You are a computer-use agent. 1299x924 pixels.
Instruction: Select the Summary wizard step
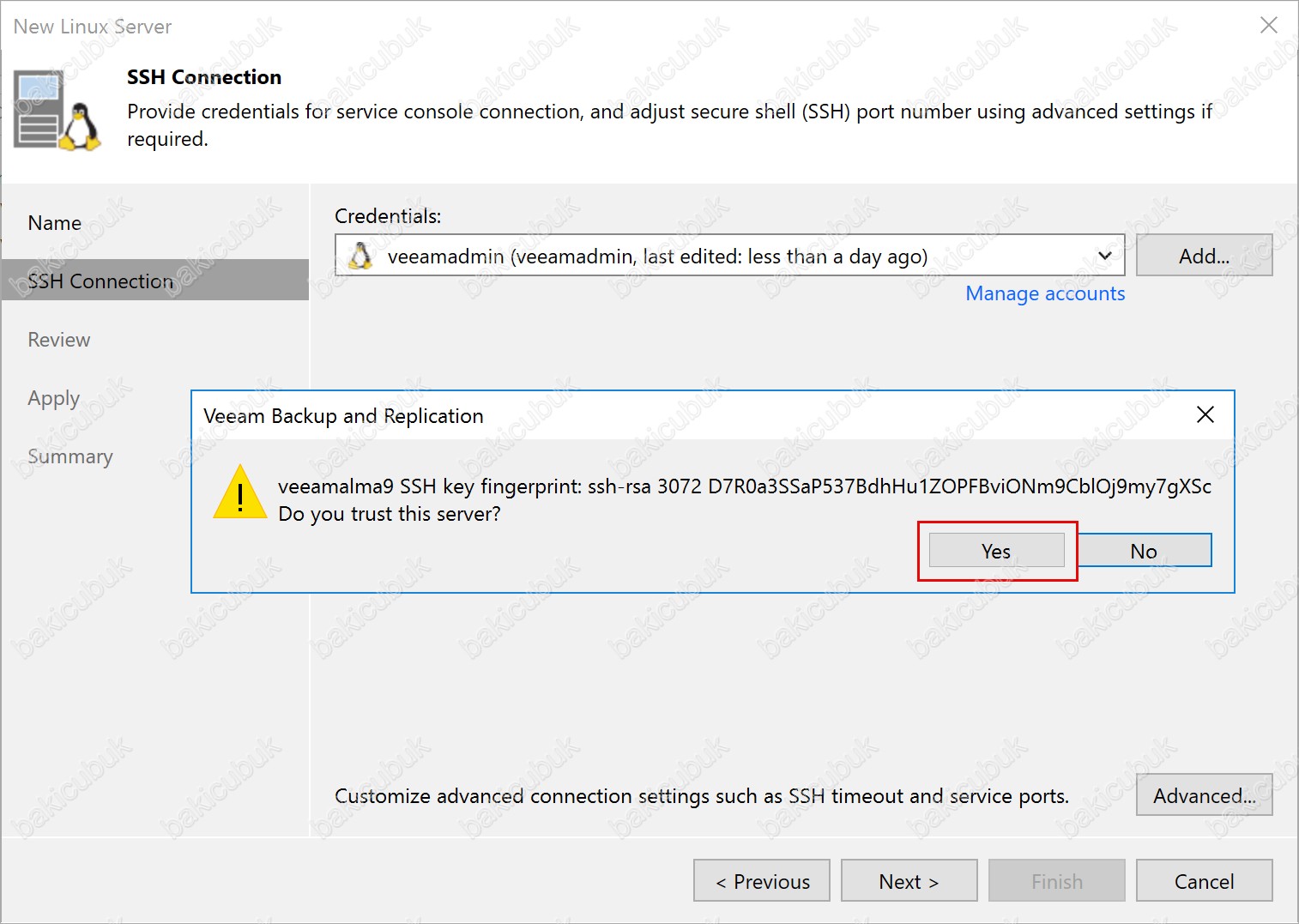[x=70, y=456]
